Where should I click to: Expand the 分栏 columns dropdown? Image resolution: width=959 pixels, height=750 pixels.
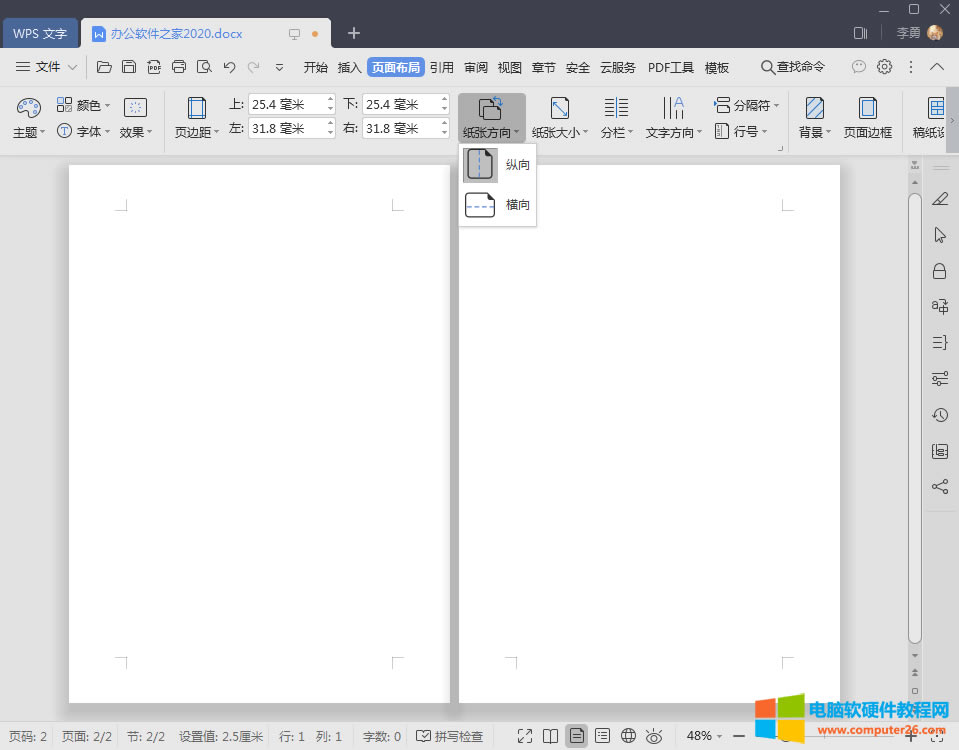[x=617, y=131]
